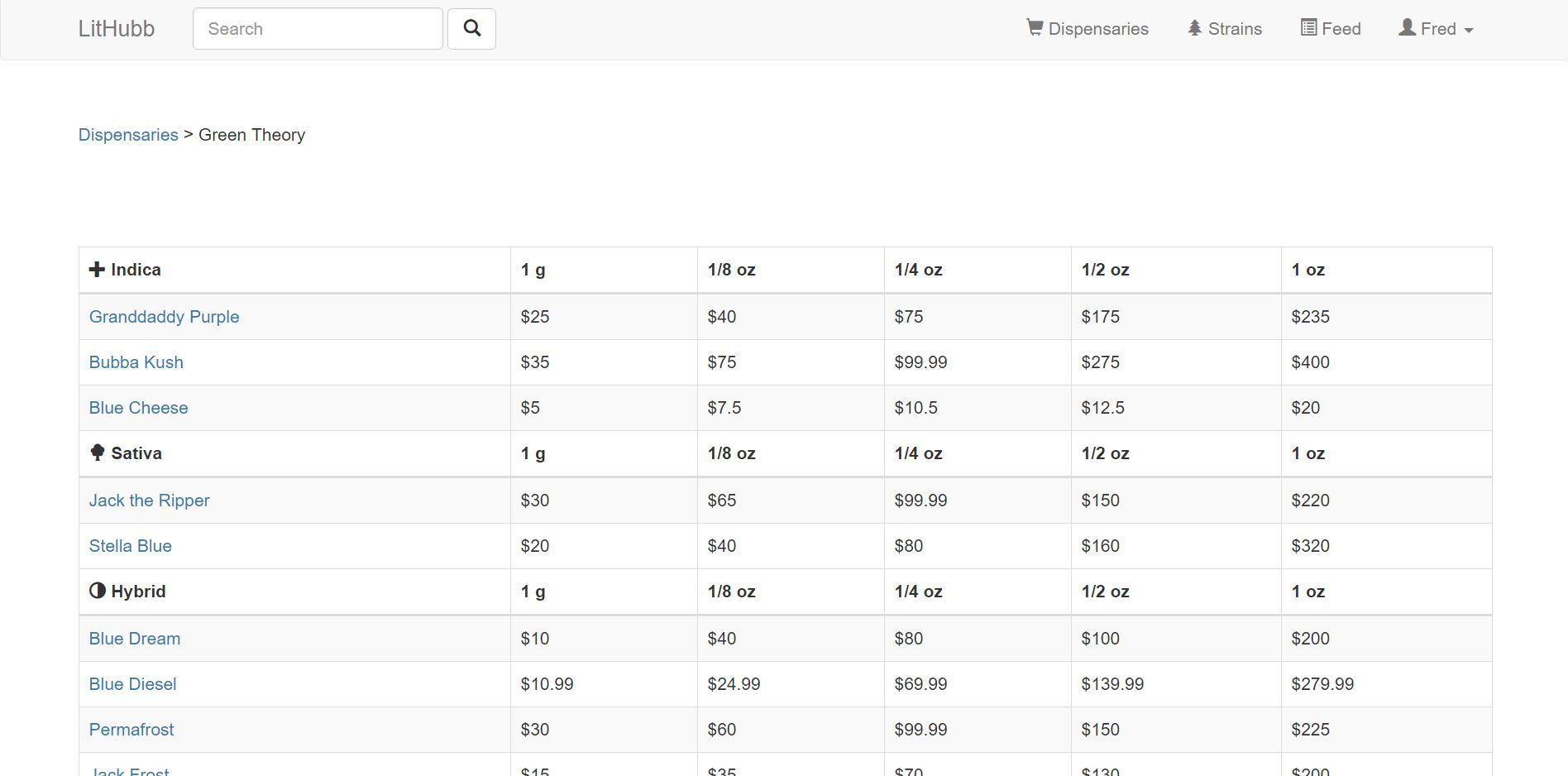Click the tree icon beside Sativa
Image resolution: width=1568 pixels, height=776 pixels.
97,453
